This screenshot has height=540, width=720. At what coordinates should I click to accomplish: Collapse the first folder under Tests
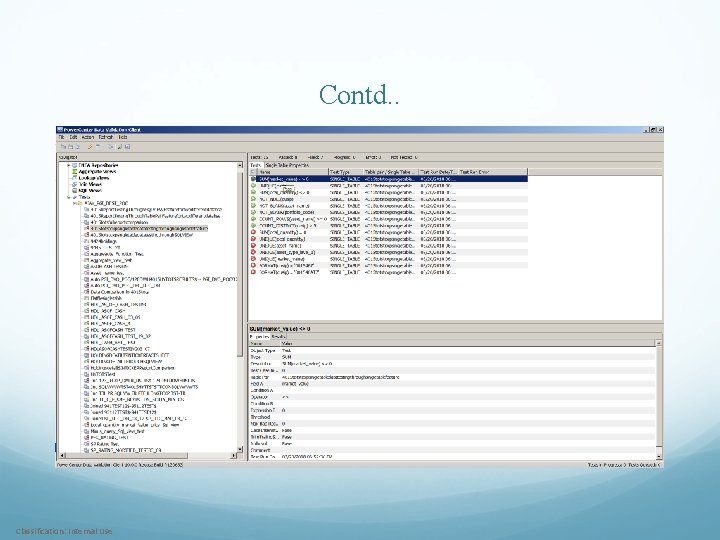(74, 203)
